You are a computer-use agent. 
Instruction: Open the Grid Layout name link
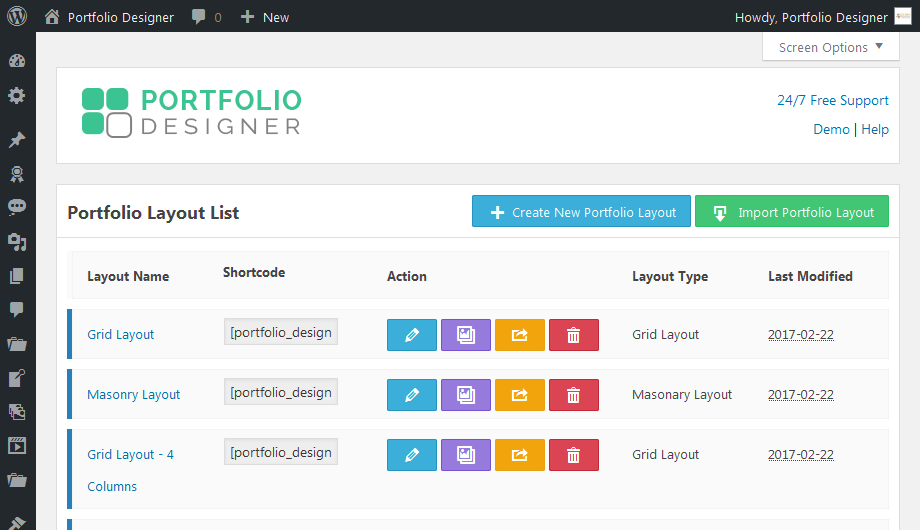120,335
